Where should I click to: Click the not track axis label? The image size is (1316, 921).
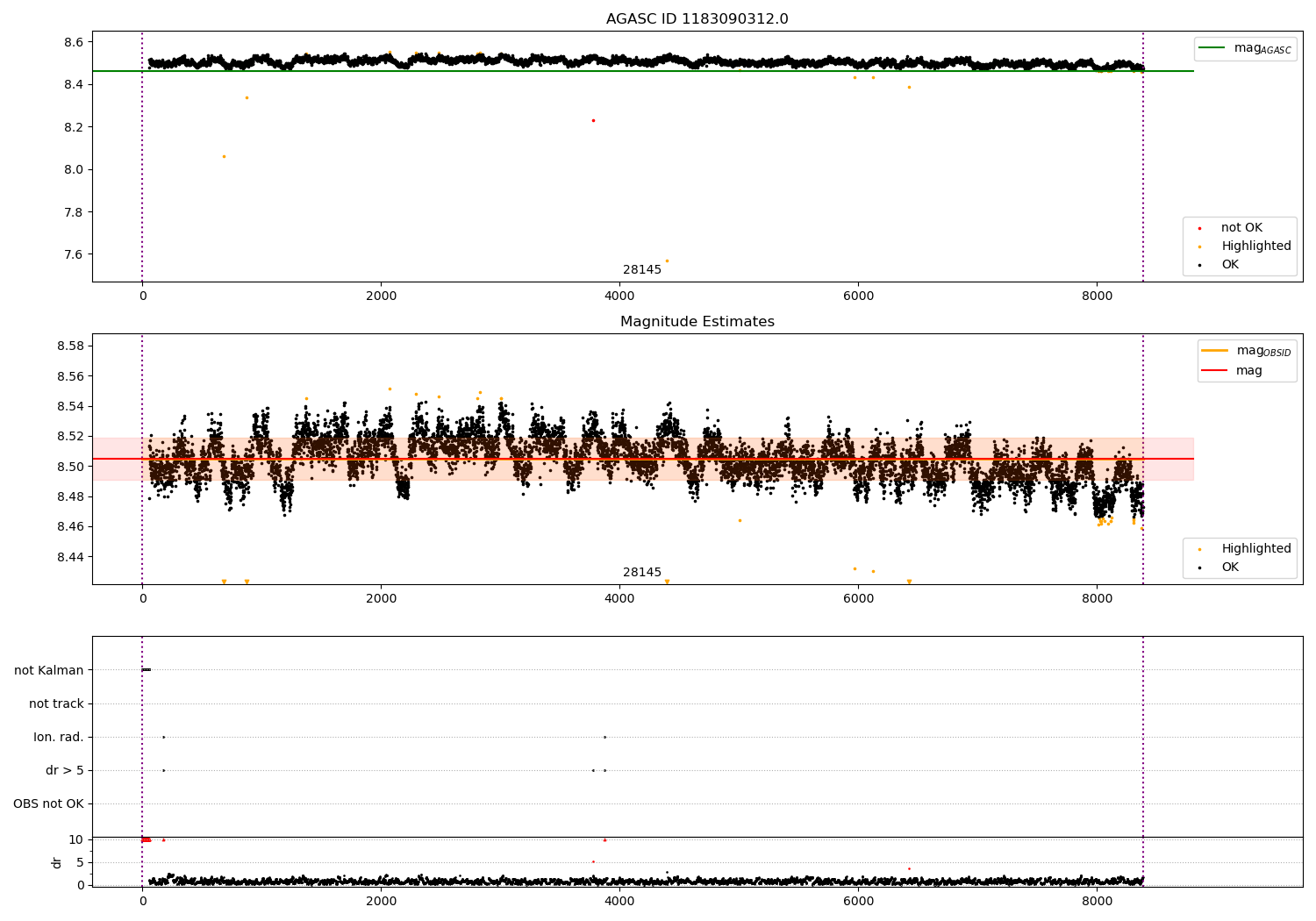(x=56, y=704)
